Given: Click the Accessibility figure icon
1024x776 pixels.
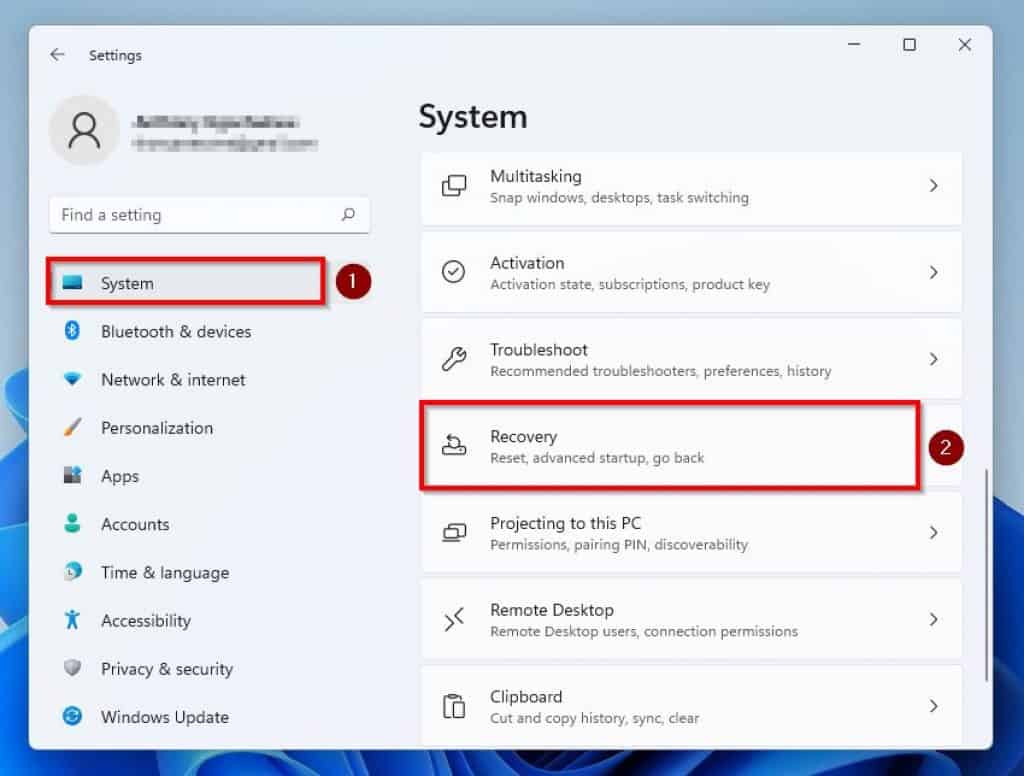Looking at the screenshot, I should (72, 619).
